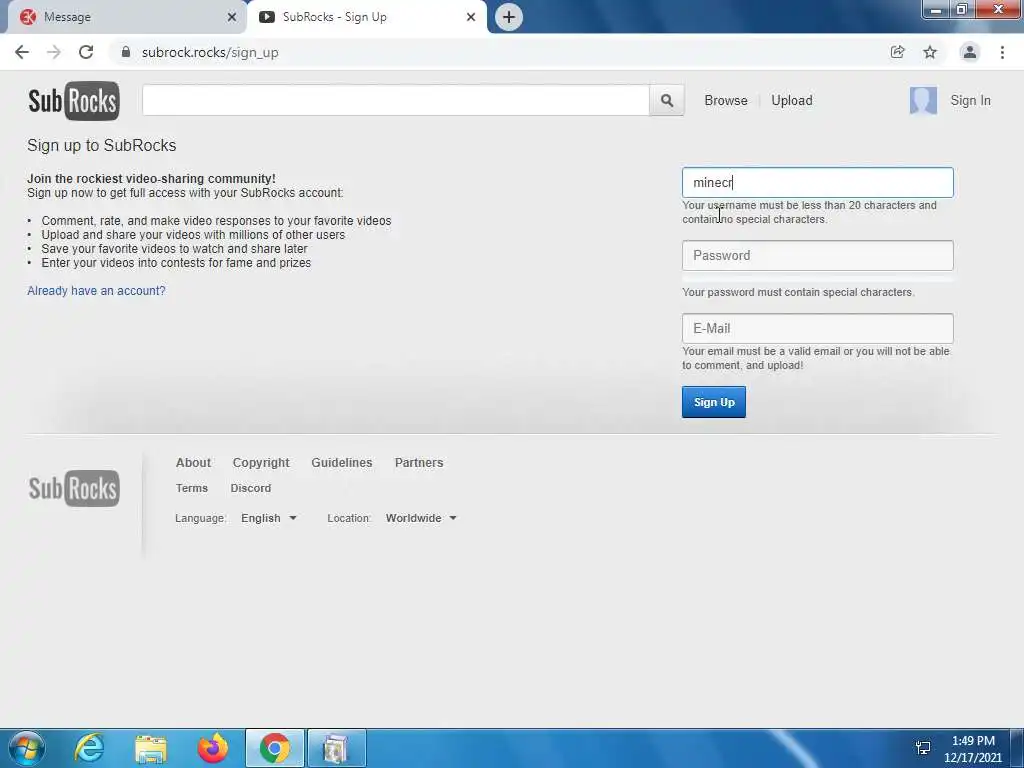Click 'Join the rockiest video-sharing community!' text
The width and height of the screenshot is (1024, 768).
click(x=151, y=178)
